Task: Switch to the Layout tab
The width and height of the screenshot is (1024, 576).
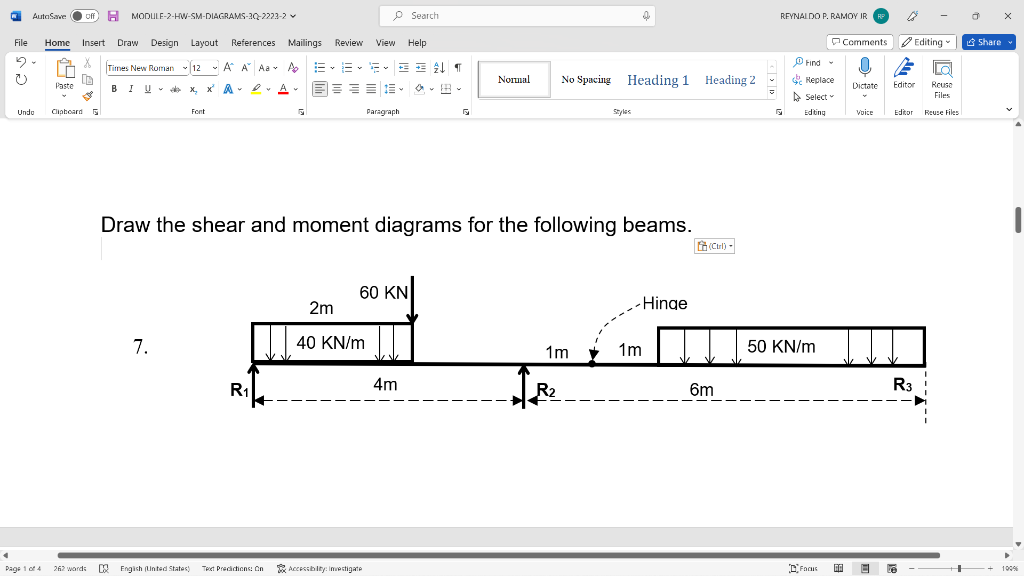Action: coord(204,42)
